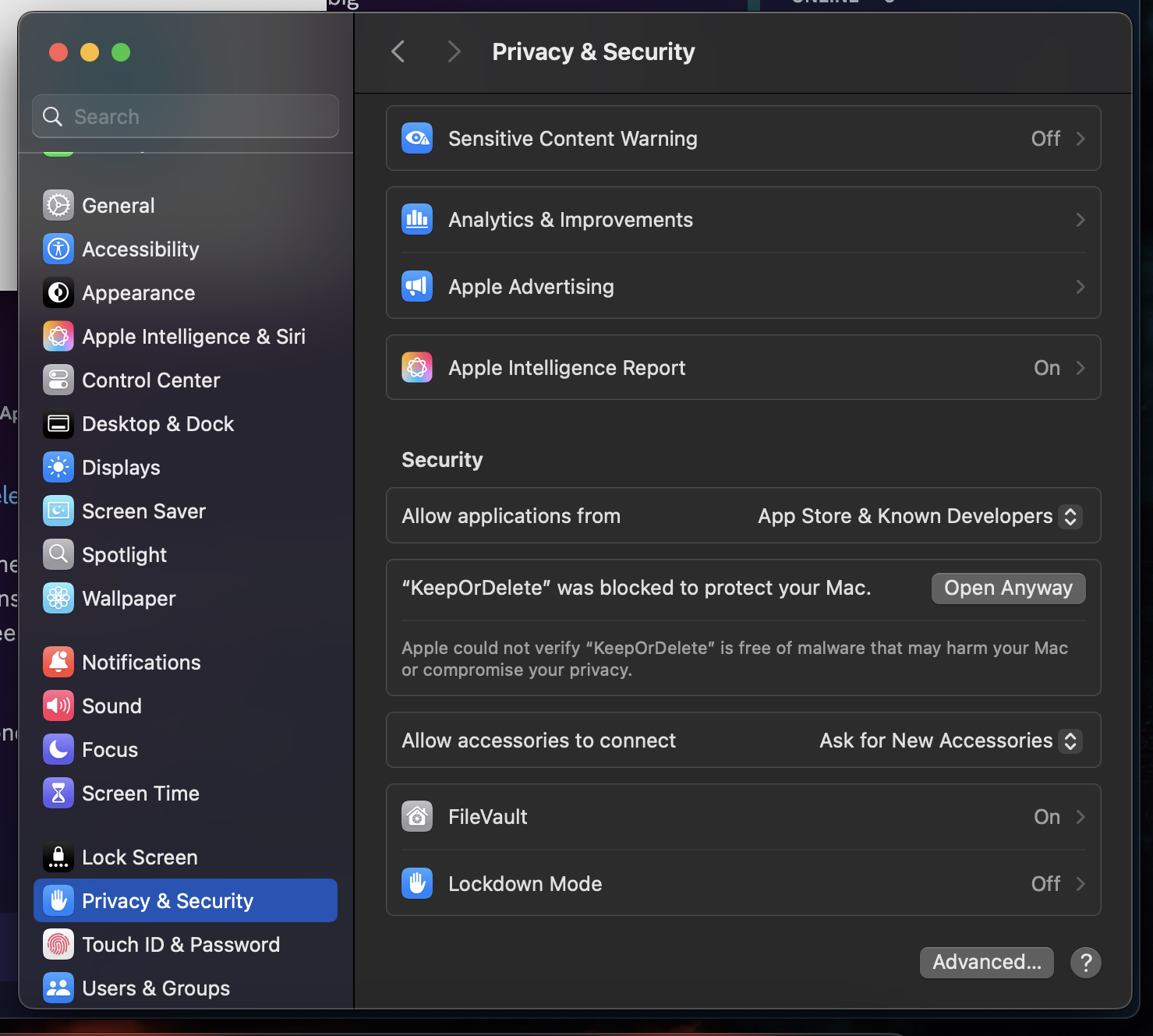
Task: Expand Analytics & Improvements chevron
Action: click(x=1080, y=220)
